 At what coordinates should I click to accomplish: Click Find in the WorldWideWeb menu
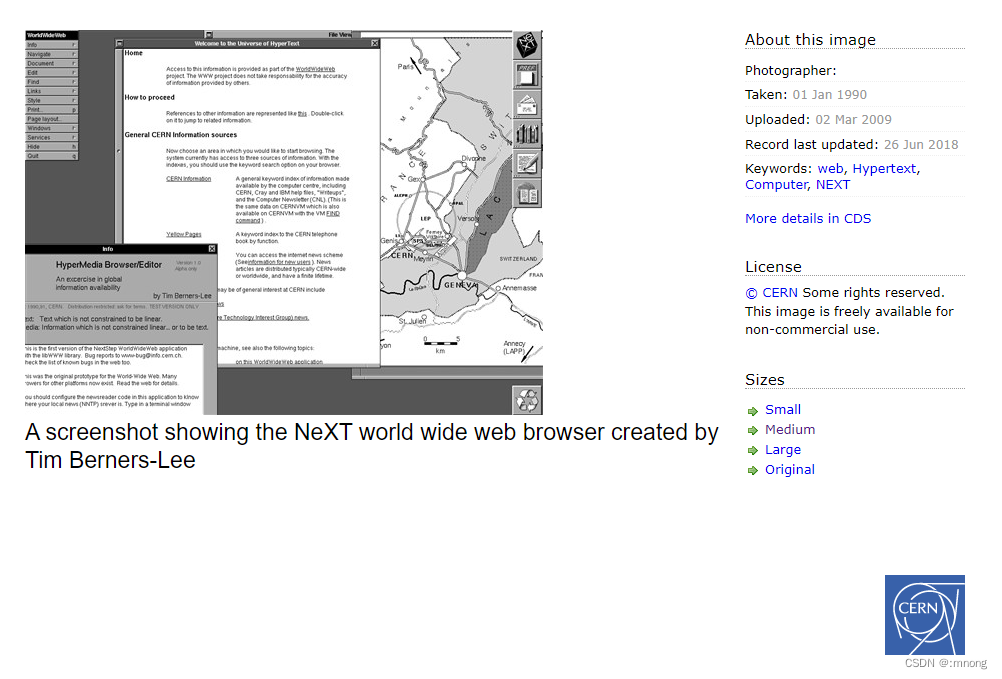[52, 82]
